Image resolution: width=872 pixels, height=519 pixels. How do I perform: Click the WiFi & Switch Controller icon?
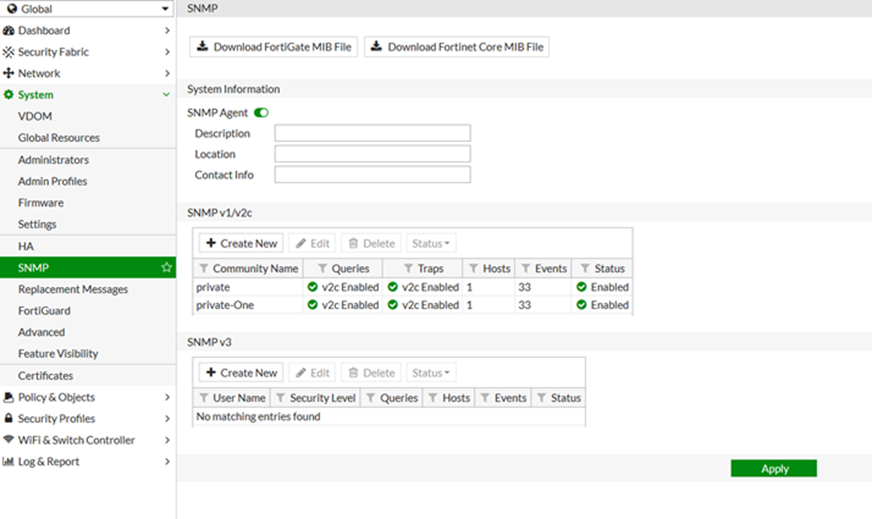[x=9, y=440]
